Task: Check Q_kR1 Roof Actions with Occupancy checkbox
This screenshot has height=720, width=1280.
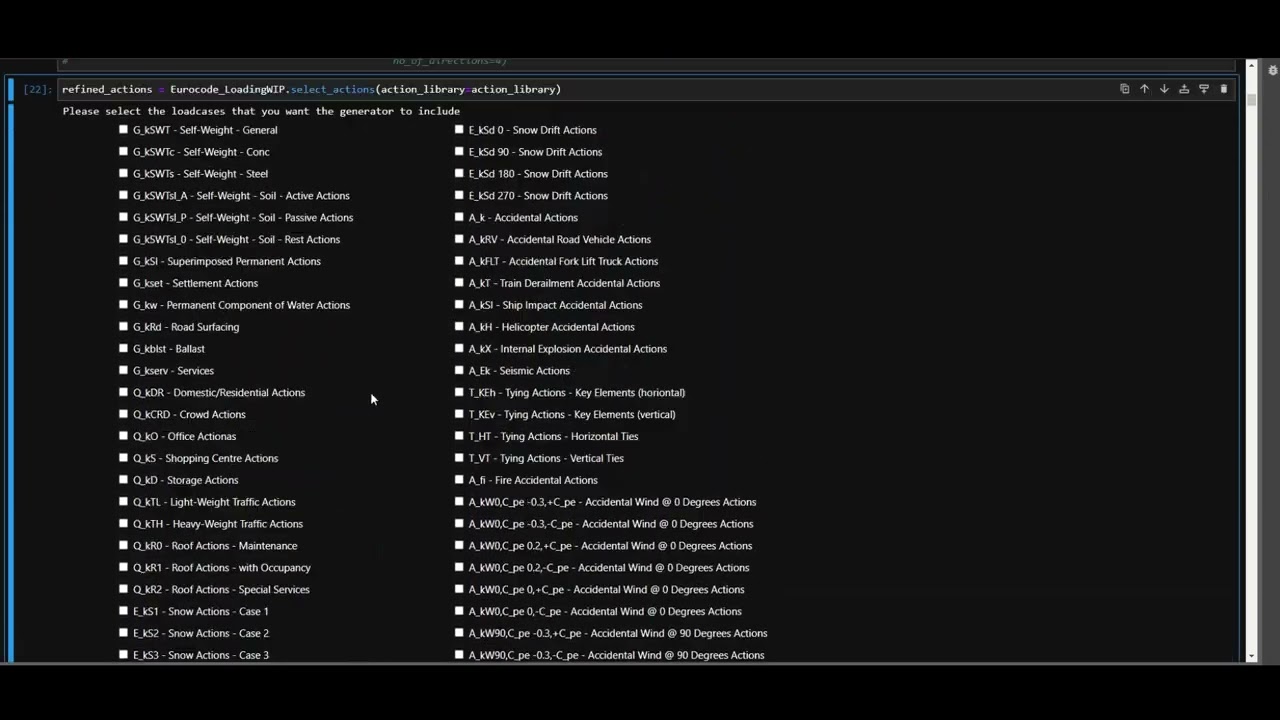Action: click(x=123, y=567)
